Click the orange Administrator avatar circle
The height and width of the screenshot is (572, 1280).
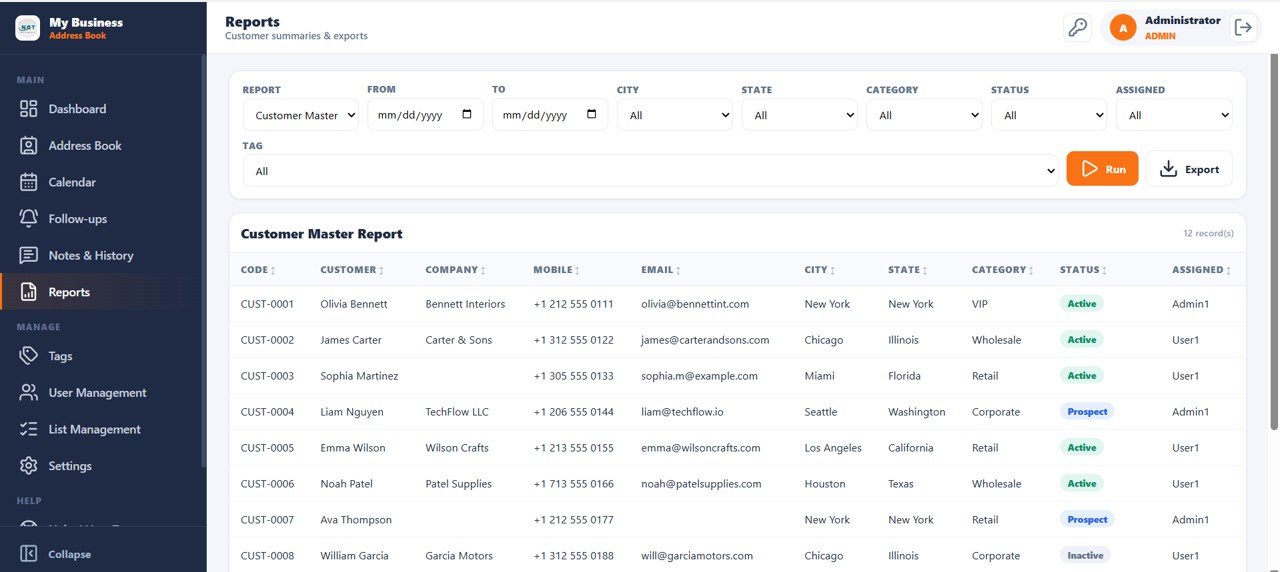click(x=1123, y=28)
